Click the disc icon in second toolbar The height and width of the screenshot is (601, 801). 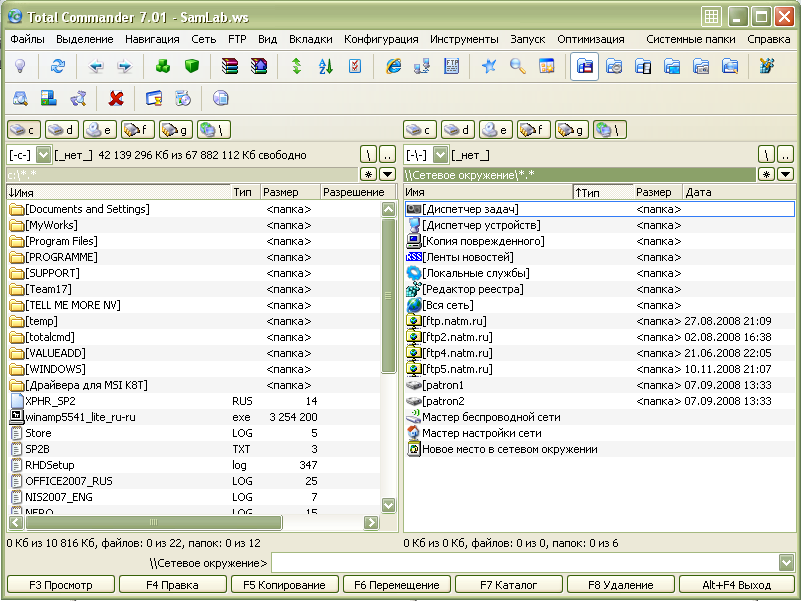[221, 98]
